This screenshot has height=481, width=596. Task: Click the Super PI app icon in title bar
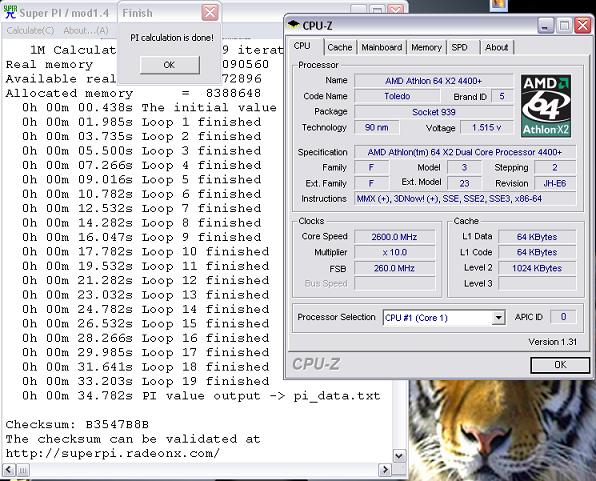point(10,12)
